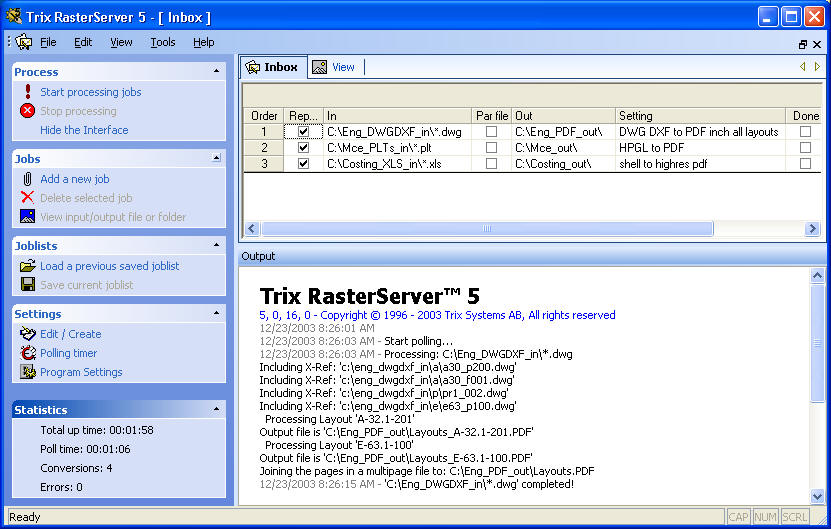This screenshot has width=831, height=529.
Task: Close the child window with the small X
Action: [817, 45]
